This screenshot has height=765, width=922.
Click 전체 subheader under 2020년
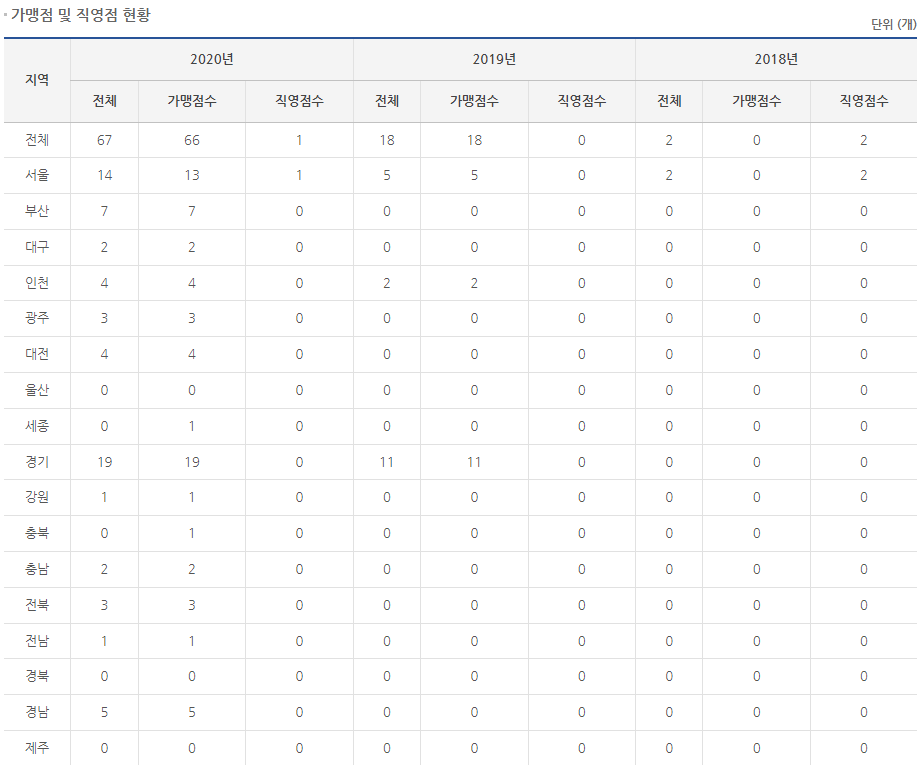[105, 101]
